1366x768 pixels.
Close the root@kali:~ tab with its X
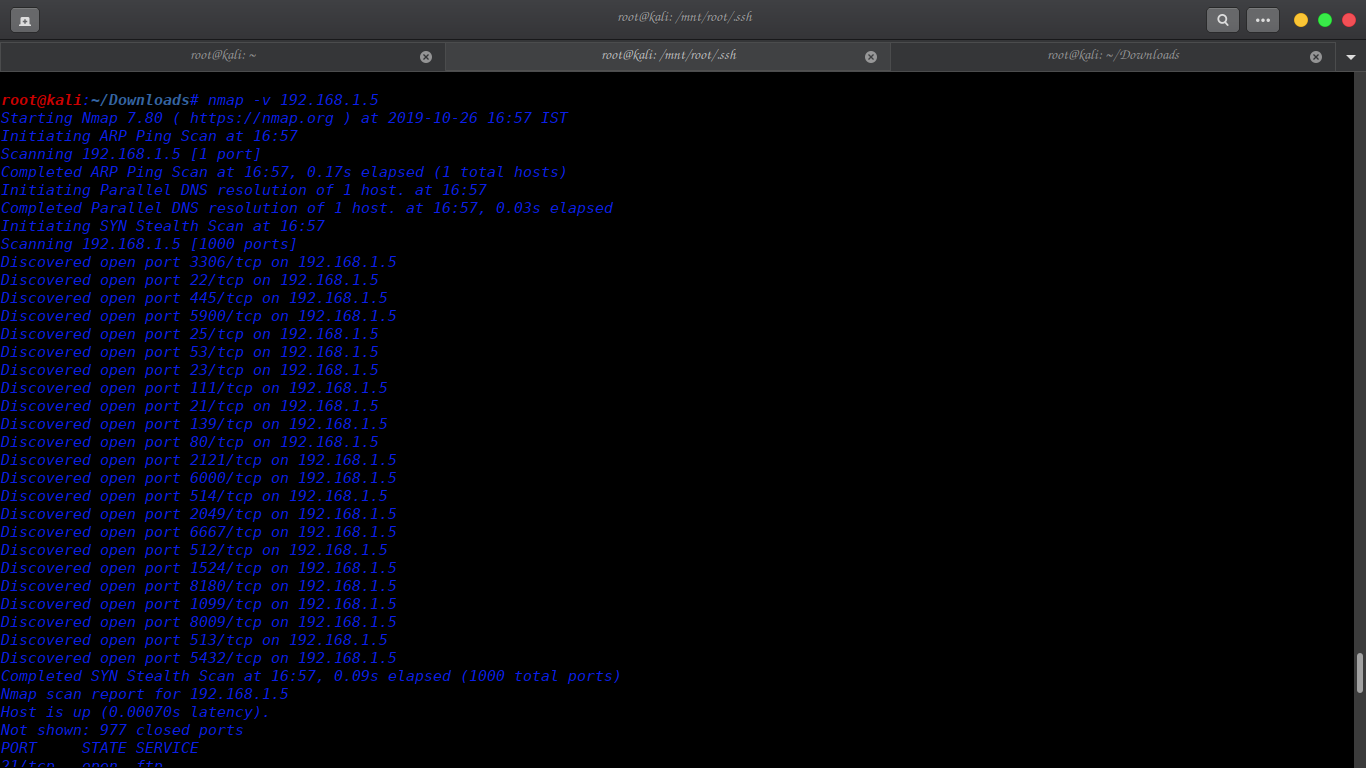tap(426, 56)
